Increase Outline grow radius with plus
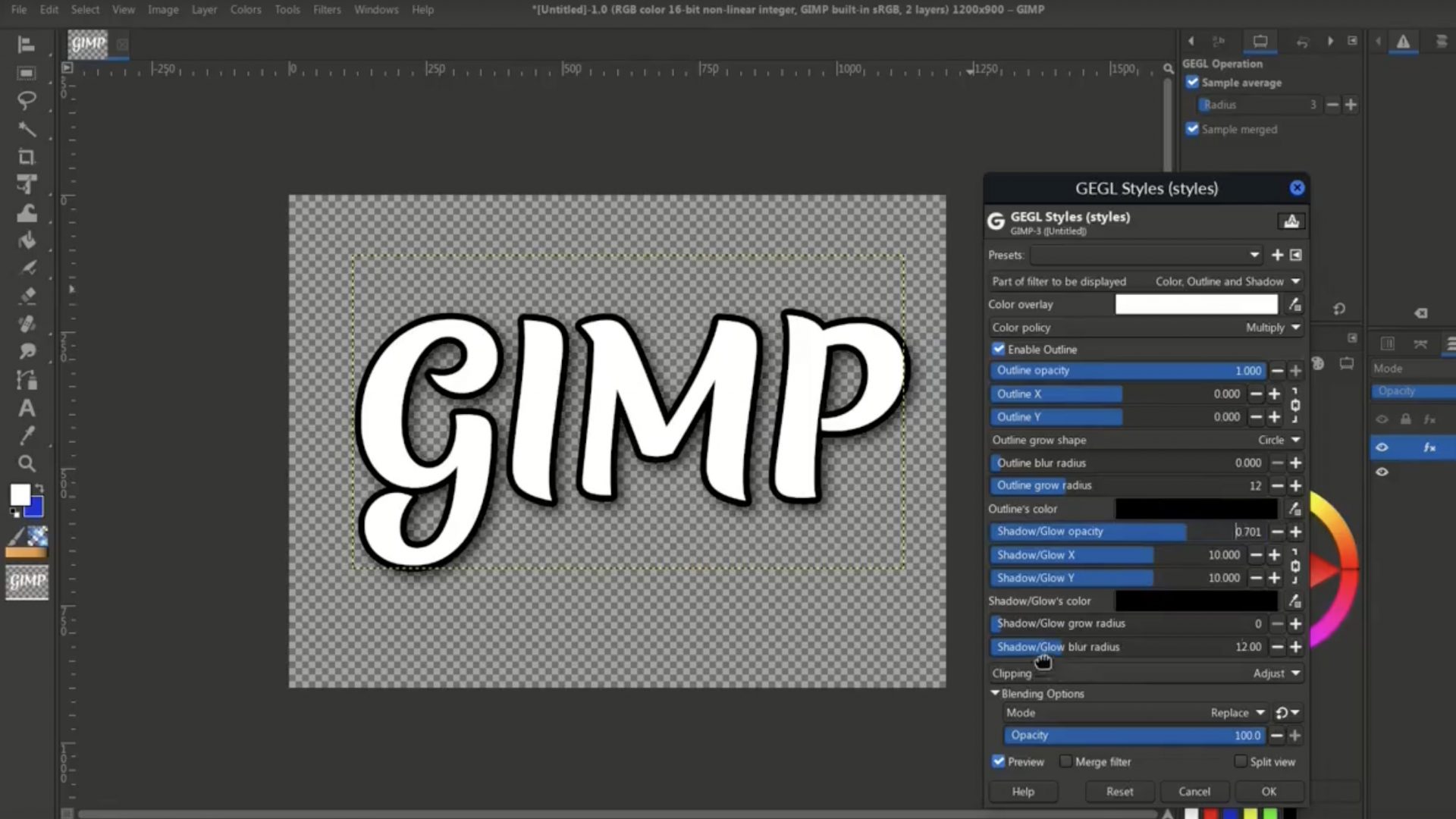1456x819 pixels. coord(1296,486)
